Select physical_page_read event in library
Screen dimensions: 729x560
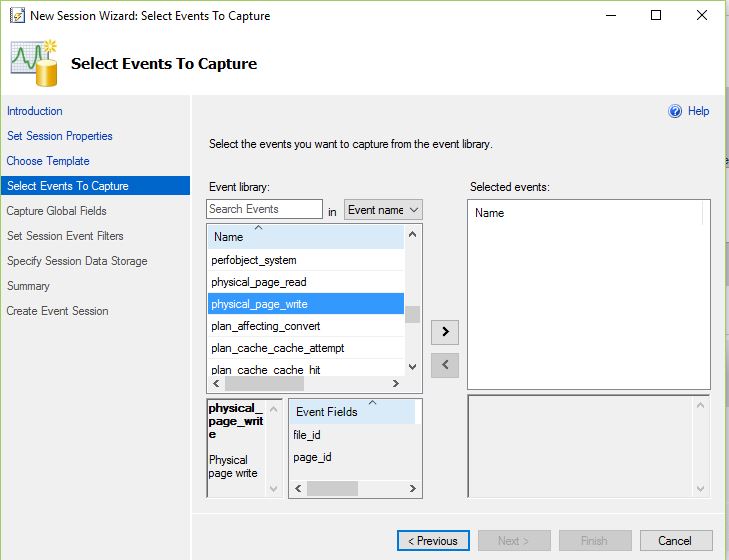click(259, 282)
